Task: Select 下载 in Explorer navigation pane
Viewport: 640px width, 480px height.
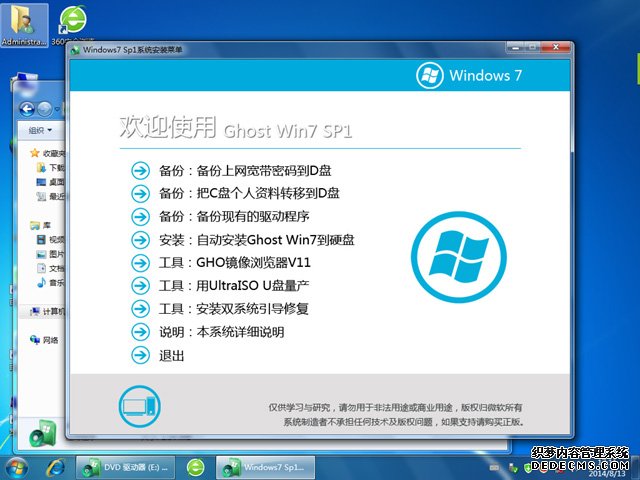Action: pyautogui.click(x=51, y=167)
